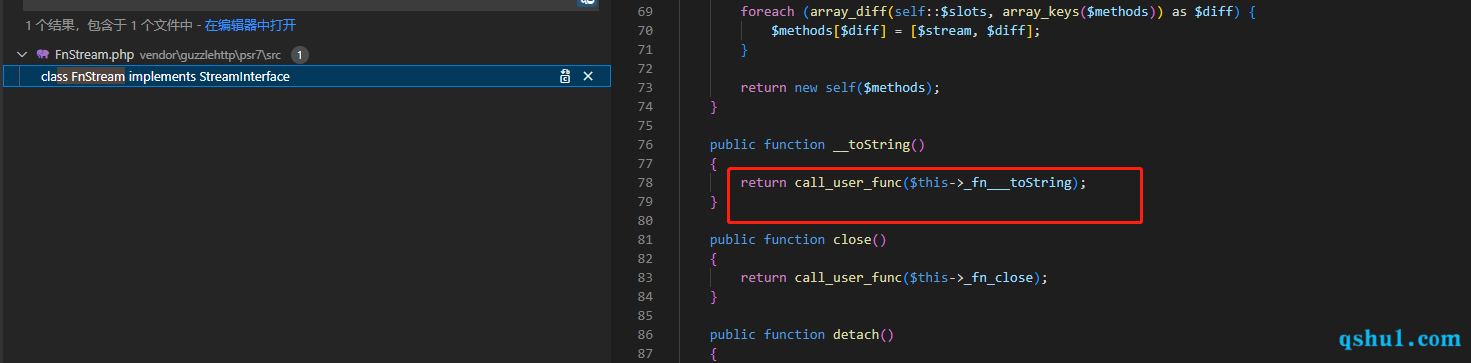Dismiss the FnStream search result with X
Image resolution: width=1471 pixels, height=363 pixels.
coord(588,76)
